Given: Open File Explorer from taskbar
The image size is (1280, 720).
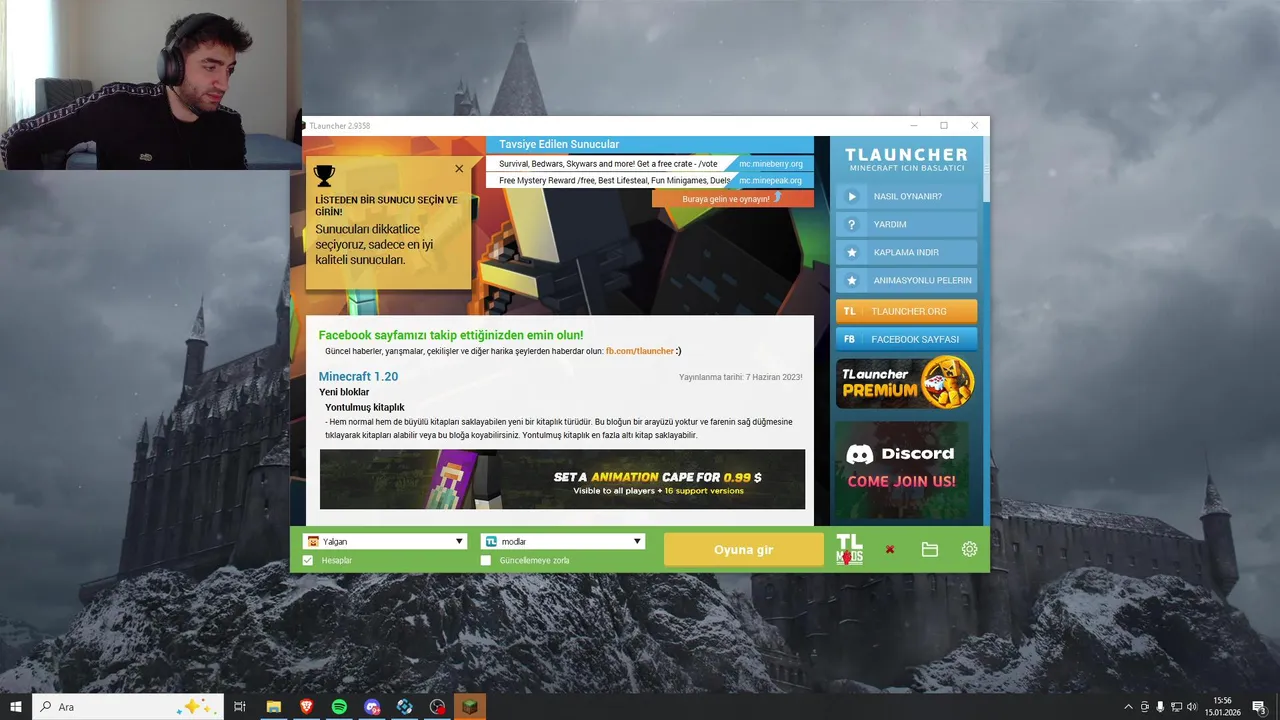Looking at the screenshot, I should [x=273, y=706].
